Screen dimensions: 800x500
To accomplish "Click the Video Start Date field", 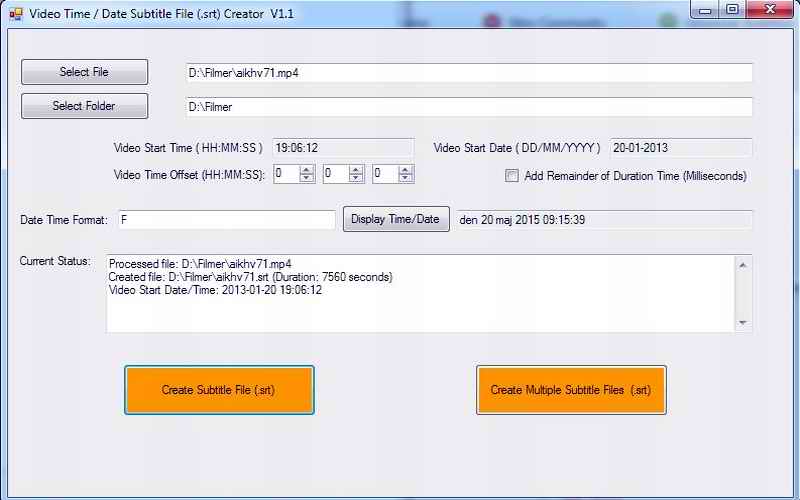I will [x=680, y=148].
